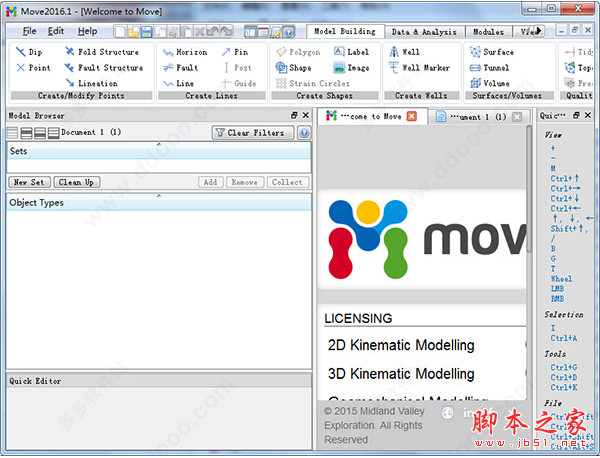Click the Wheel shortcut entry

561,279
